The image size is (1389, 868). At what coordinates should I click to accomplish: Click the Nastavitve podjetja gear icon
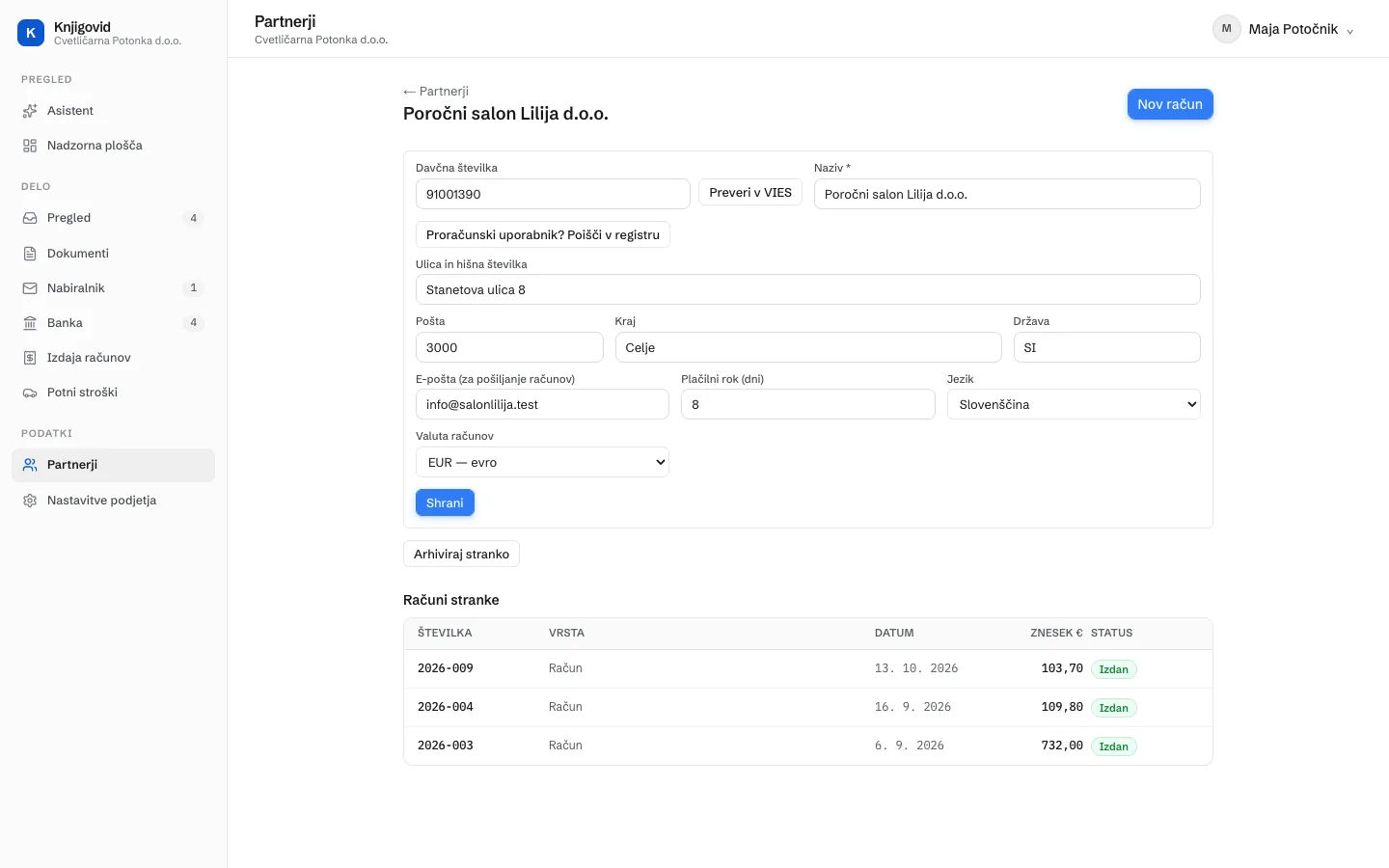[30, 501]
